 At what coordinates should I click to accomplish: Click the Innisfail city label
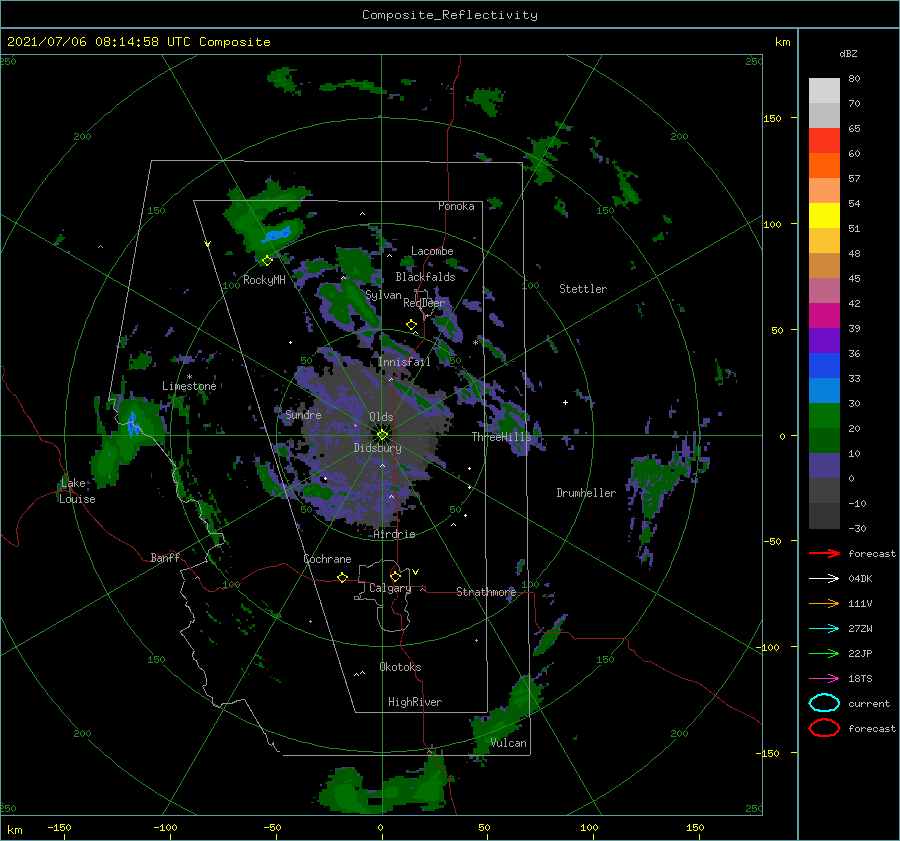(x=404, y=362)
